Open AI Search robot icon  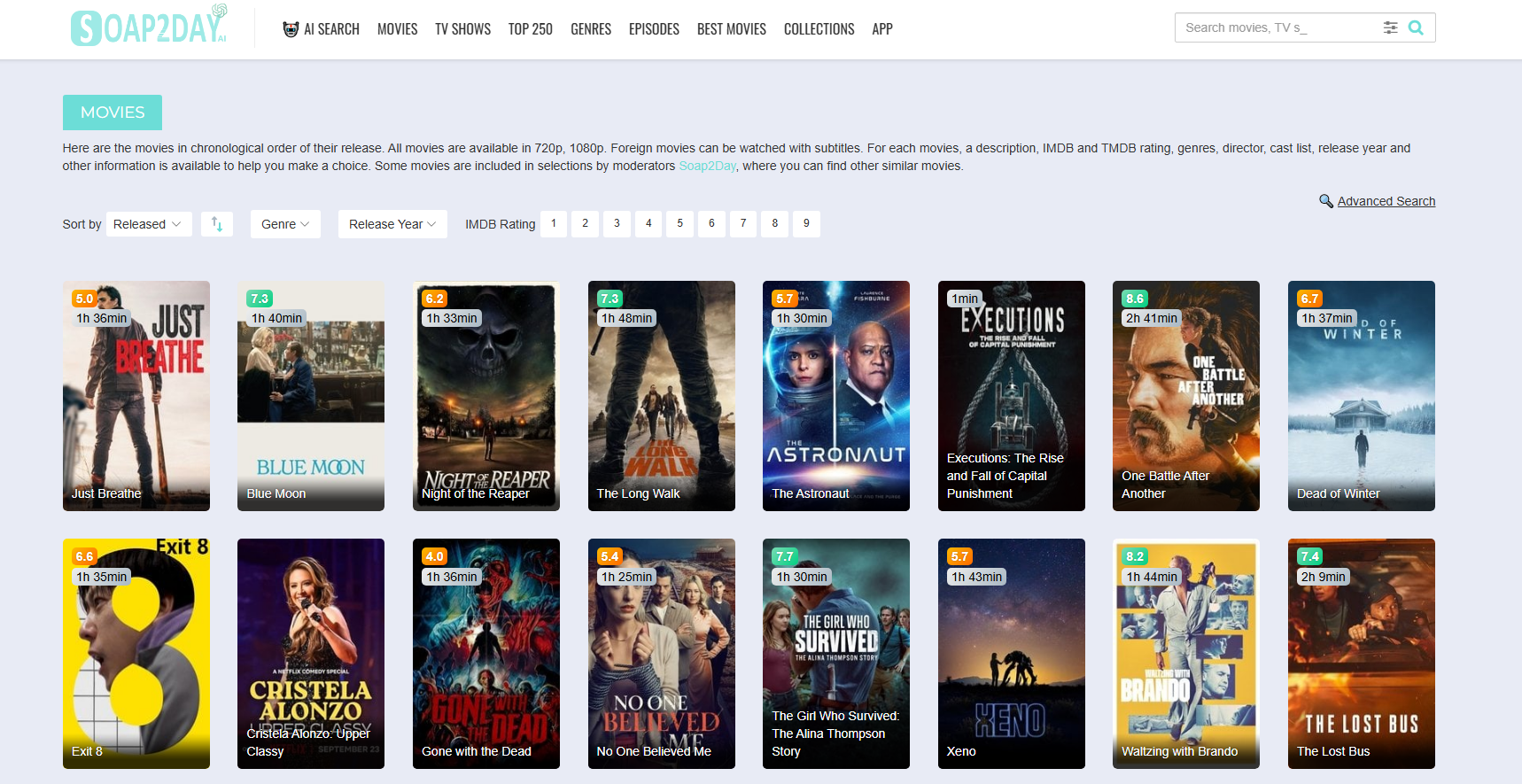point(291,29)
